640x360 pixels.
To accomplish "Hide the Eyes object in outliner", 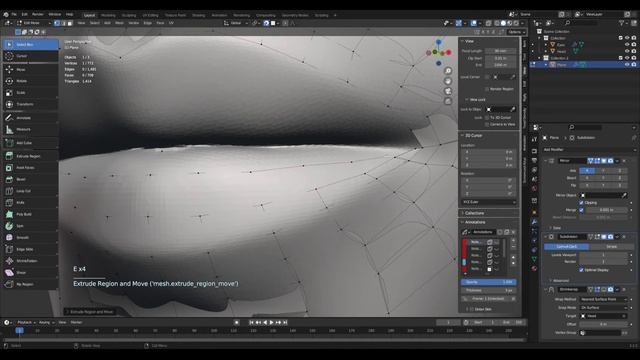I will pyautogui.click(x=627, y=44).
